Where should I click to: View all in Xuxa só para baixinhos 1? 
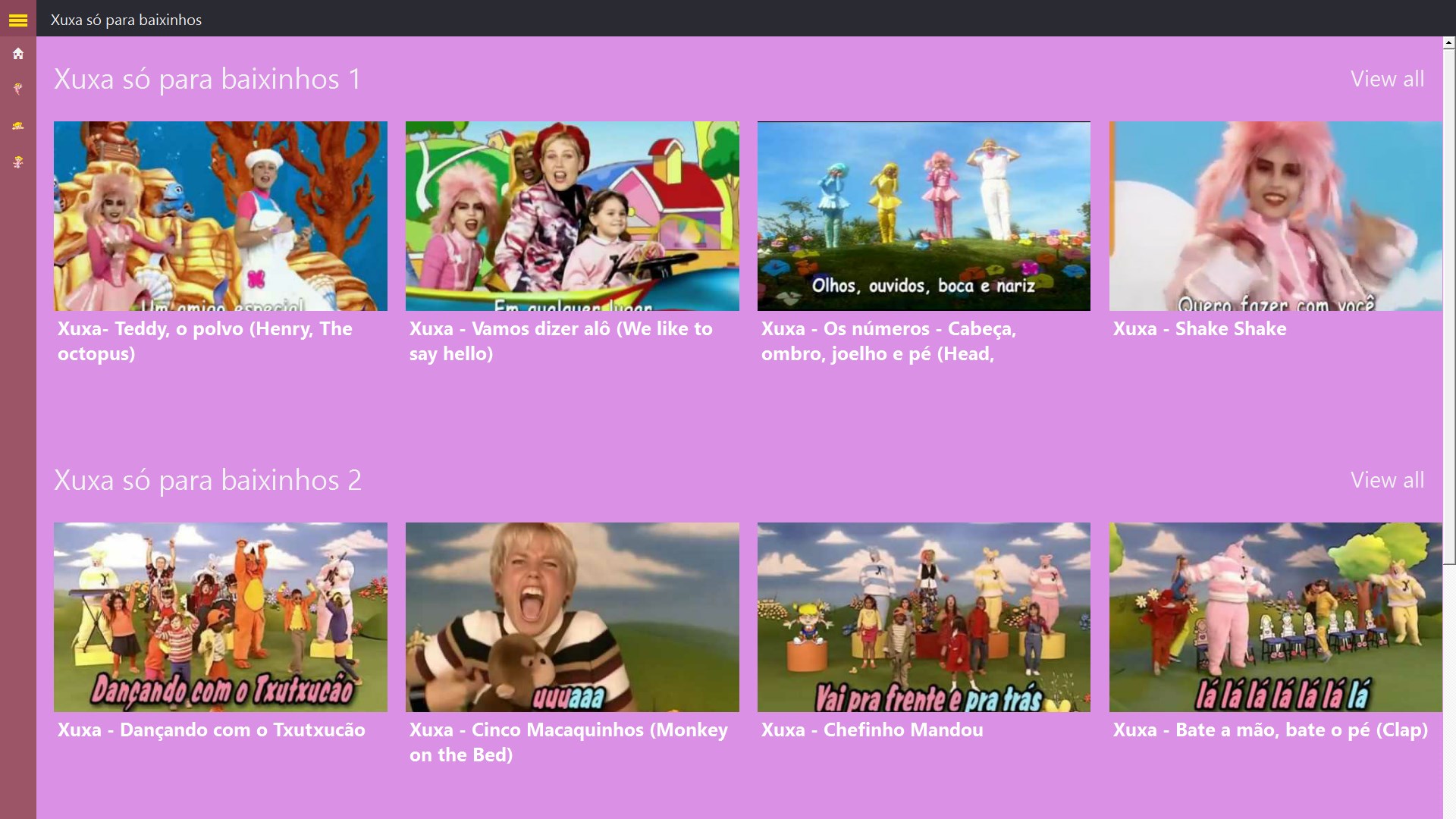pos(1386,79)
